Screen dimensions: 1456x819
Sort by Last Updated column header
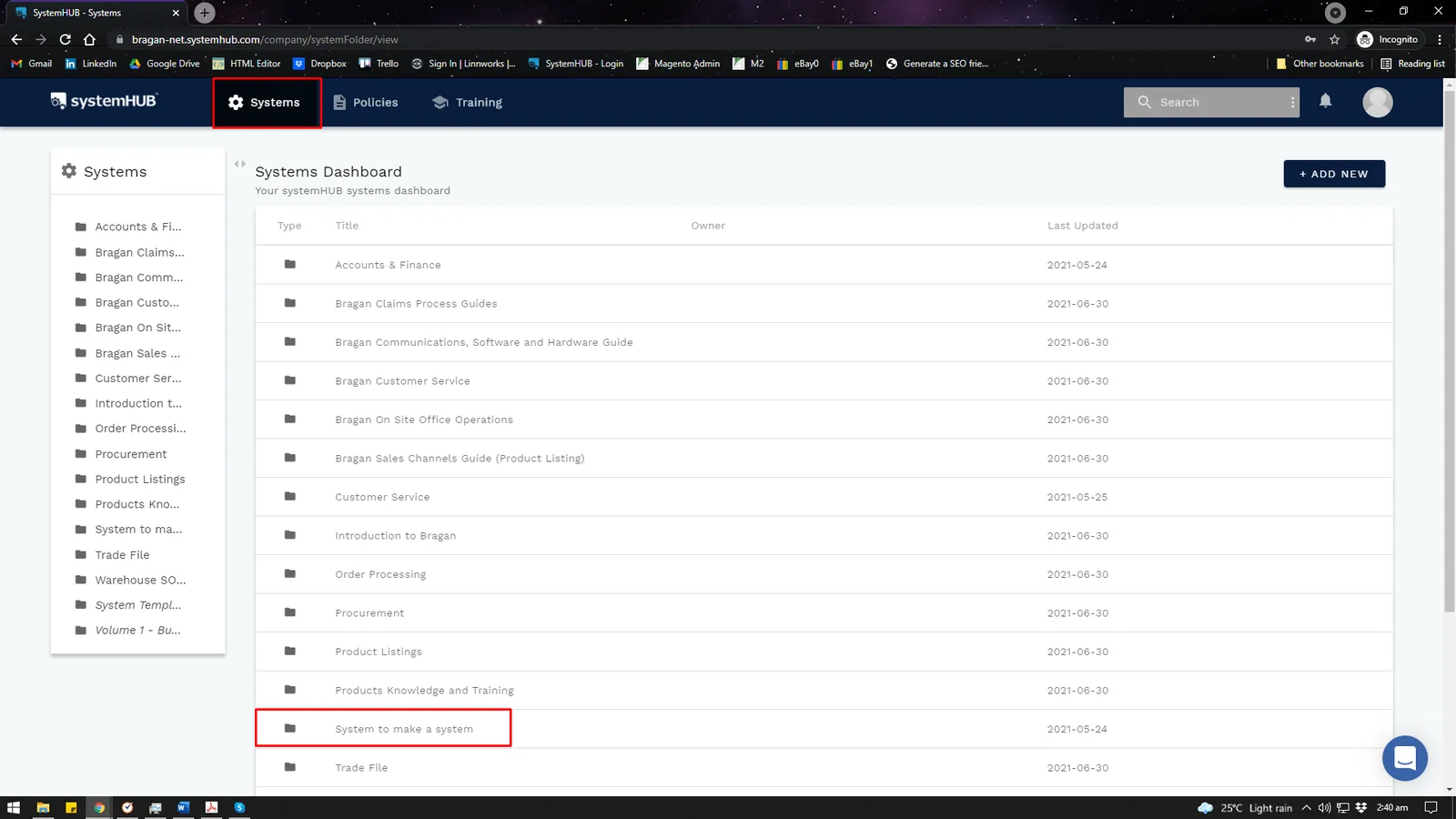point(1082,226)
